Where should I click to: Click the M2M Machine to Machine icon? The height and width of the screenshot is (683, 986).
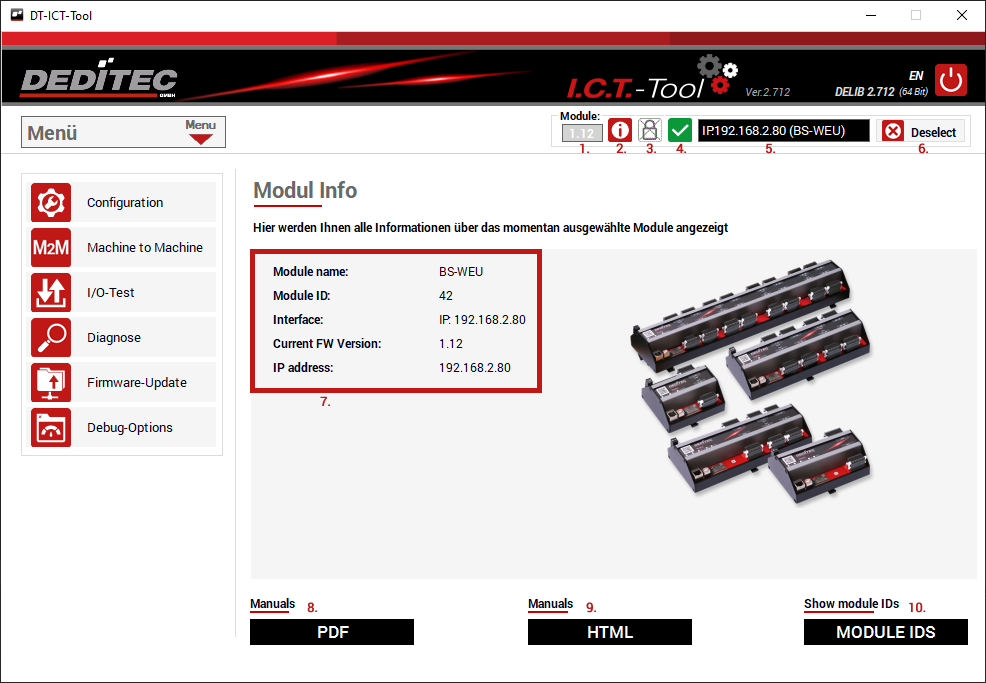point(51,248)
